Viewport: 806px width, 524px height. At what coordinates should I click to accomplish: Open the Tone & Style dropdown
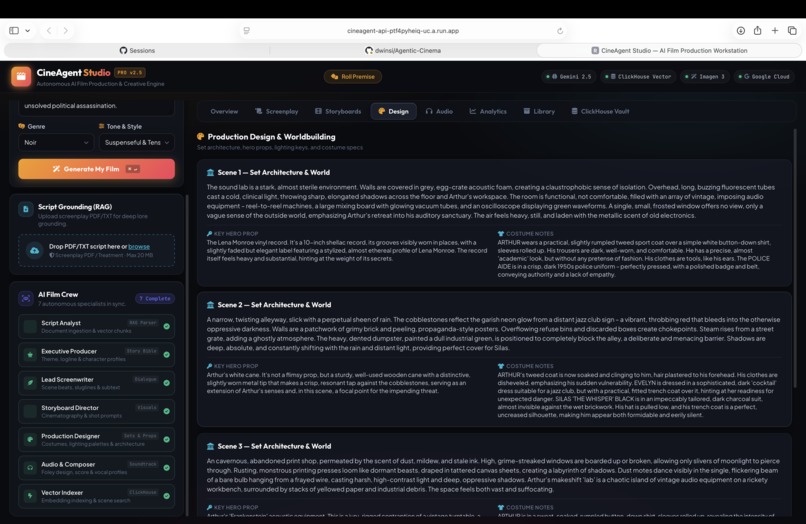137,142
